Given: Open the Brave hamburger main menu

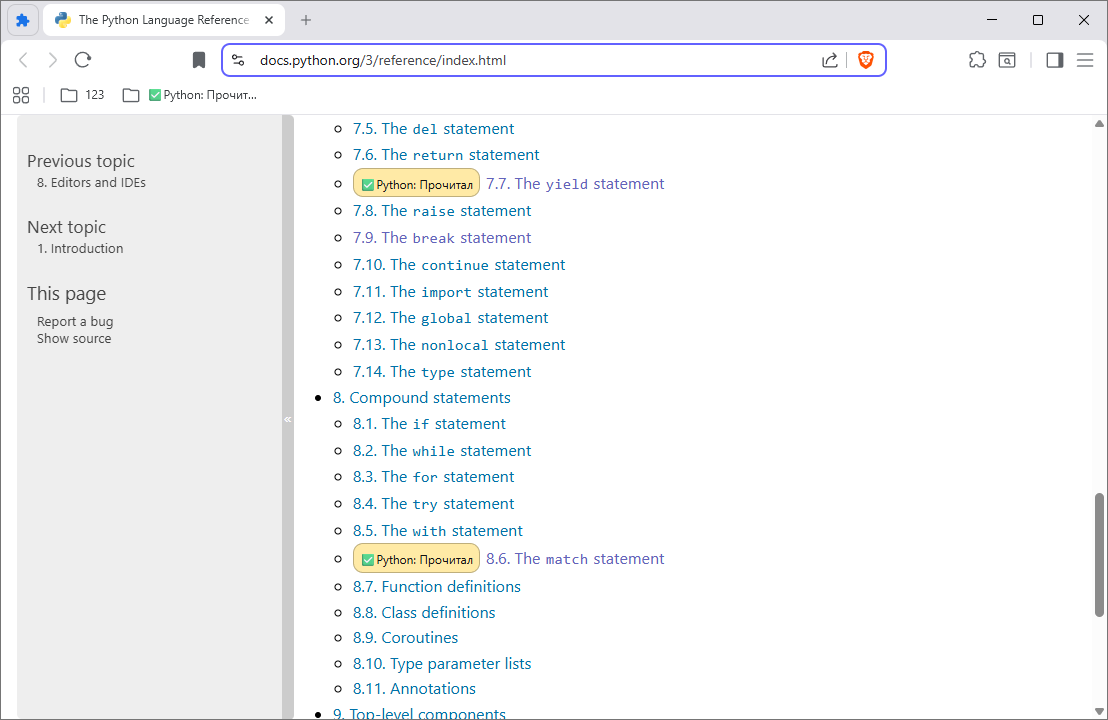Looking at the screenshot, I should coord(1085,60).
